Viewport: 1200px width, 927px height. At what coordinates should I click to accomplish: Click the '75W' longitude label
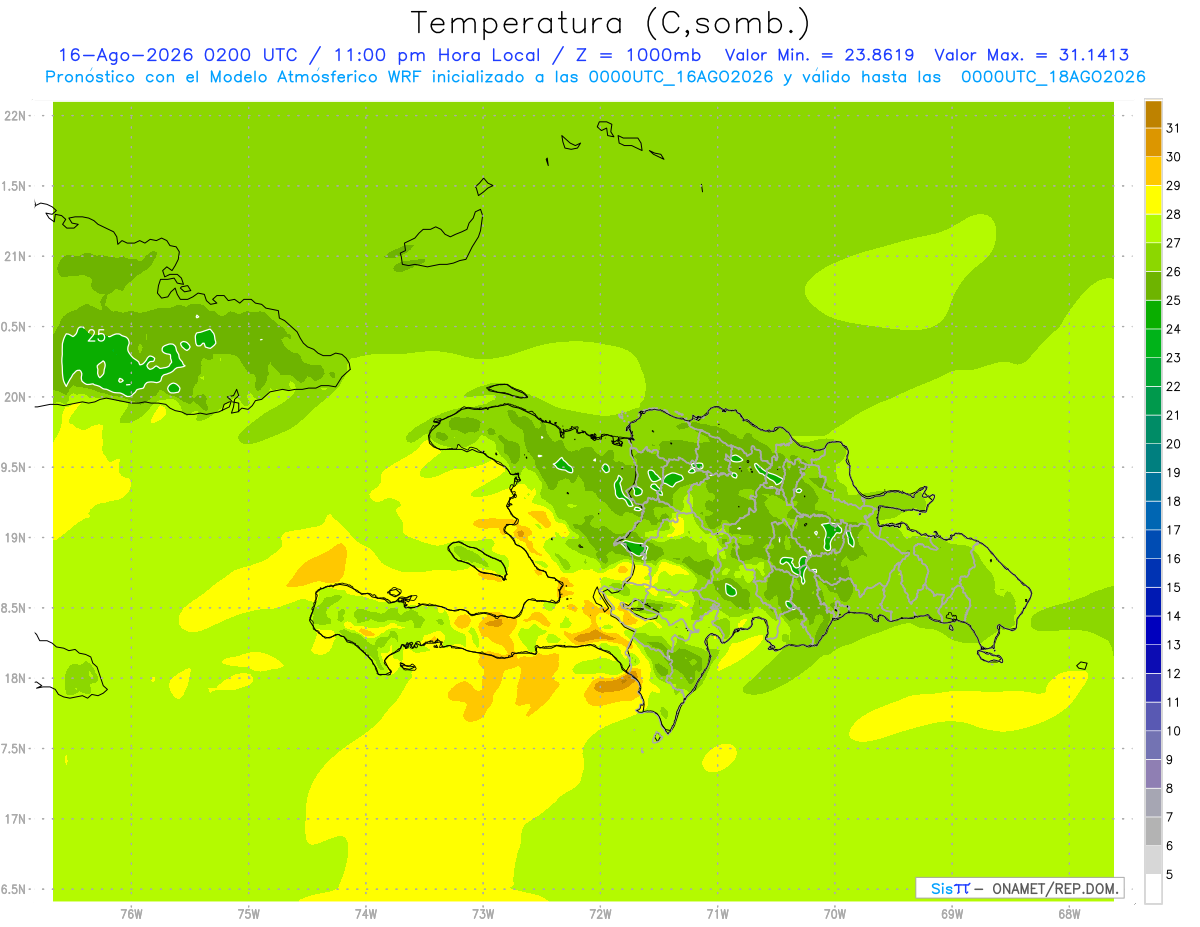pos(249,914)
